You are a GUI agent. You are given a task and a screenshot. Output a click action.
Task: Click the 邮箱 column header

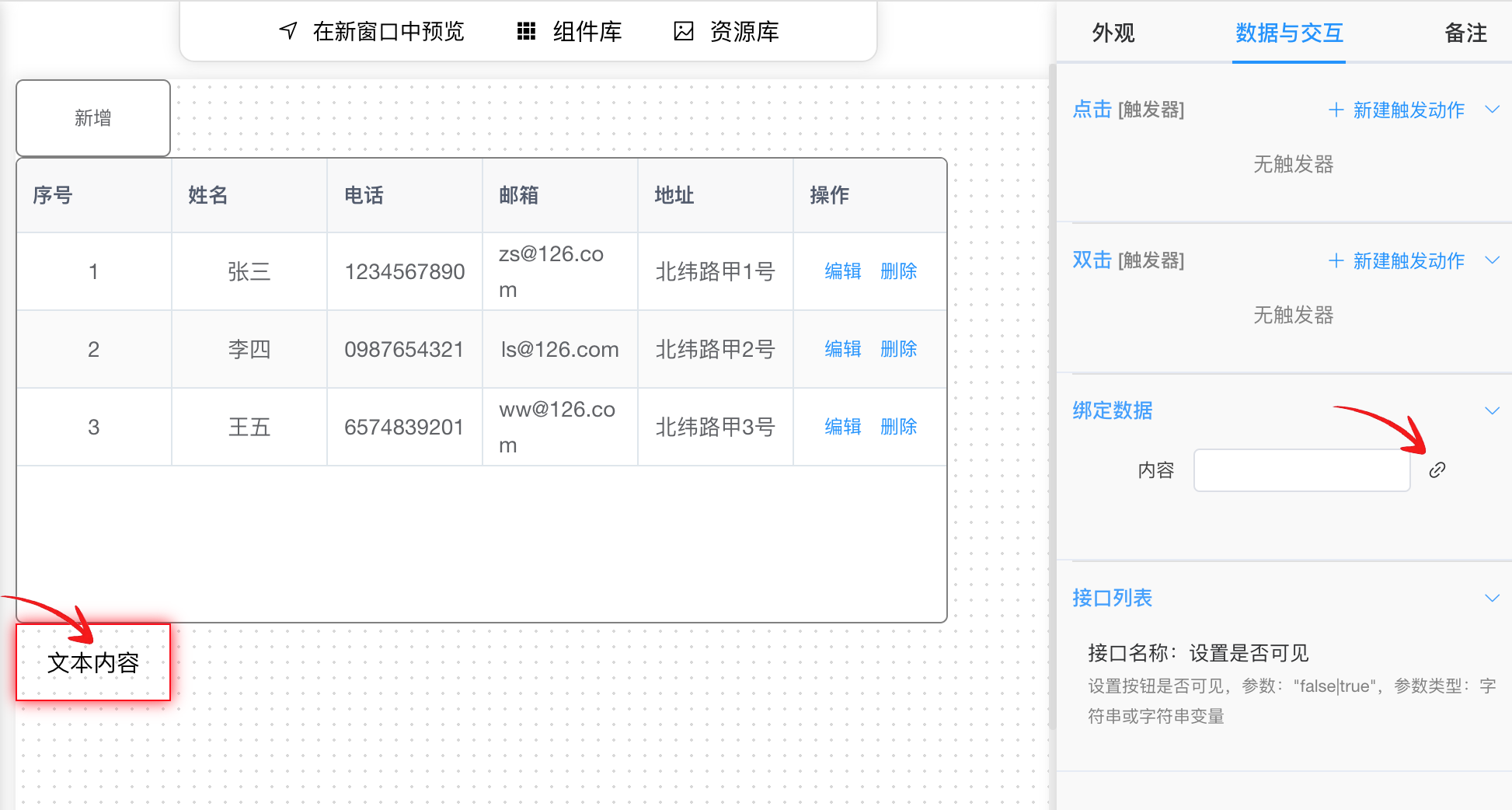point(560,195)
